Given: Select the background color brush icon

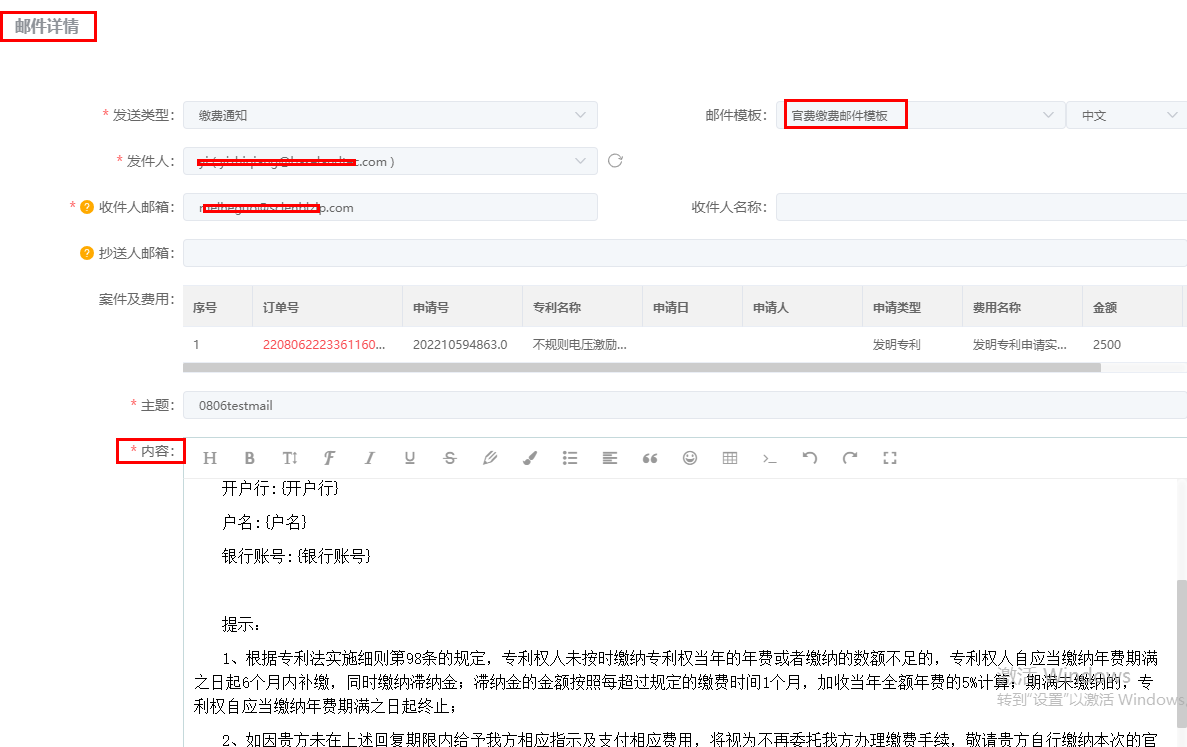Looking at the screenshot, I should click(530, 458).
